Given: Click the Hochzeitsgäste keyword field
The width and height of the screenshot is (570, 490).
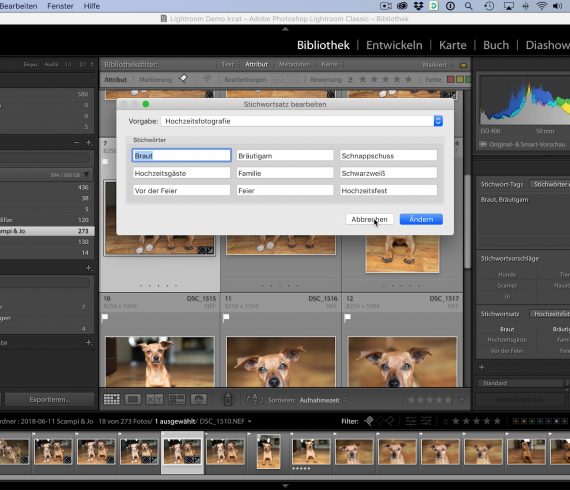Looking at the screenshot, I should [181, 173].
